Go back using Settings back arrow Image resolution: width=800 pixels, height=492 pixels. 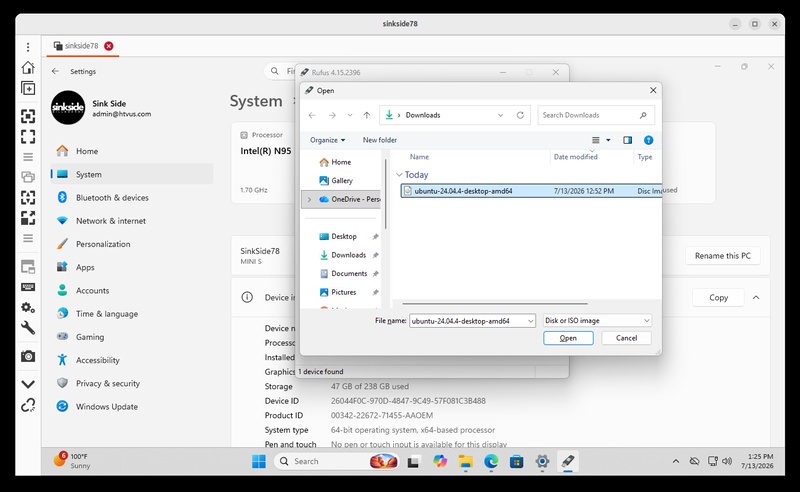[x=55, y=71]
